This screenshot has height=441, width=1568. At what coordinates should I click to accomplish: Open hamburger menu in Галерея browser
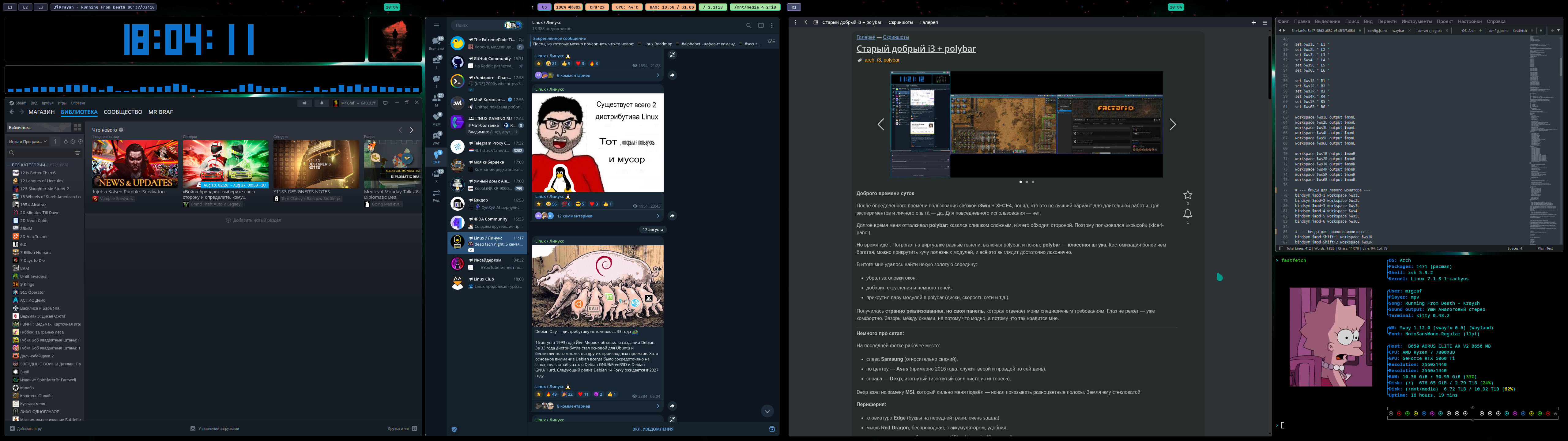[1264, 23]
